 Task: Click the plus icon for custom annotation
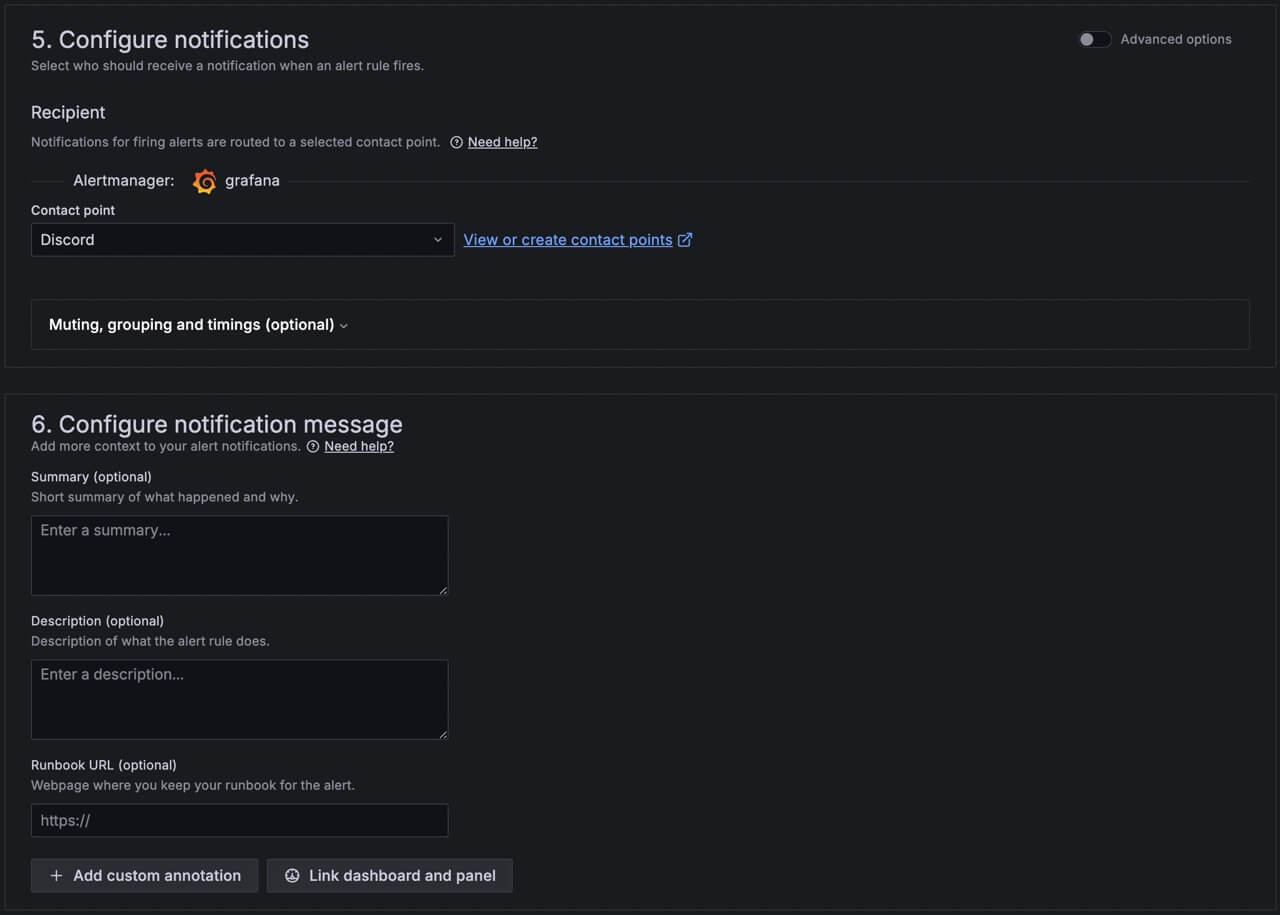tap(56, 876)
